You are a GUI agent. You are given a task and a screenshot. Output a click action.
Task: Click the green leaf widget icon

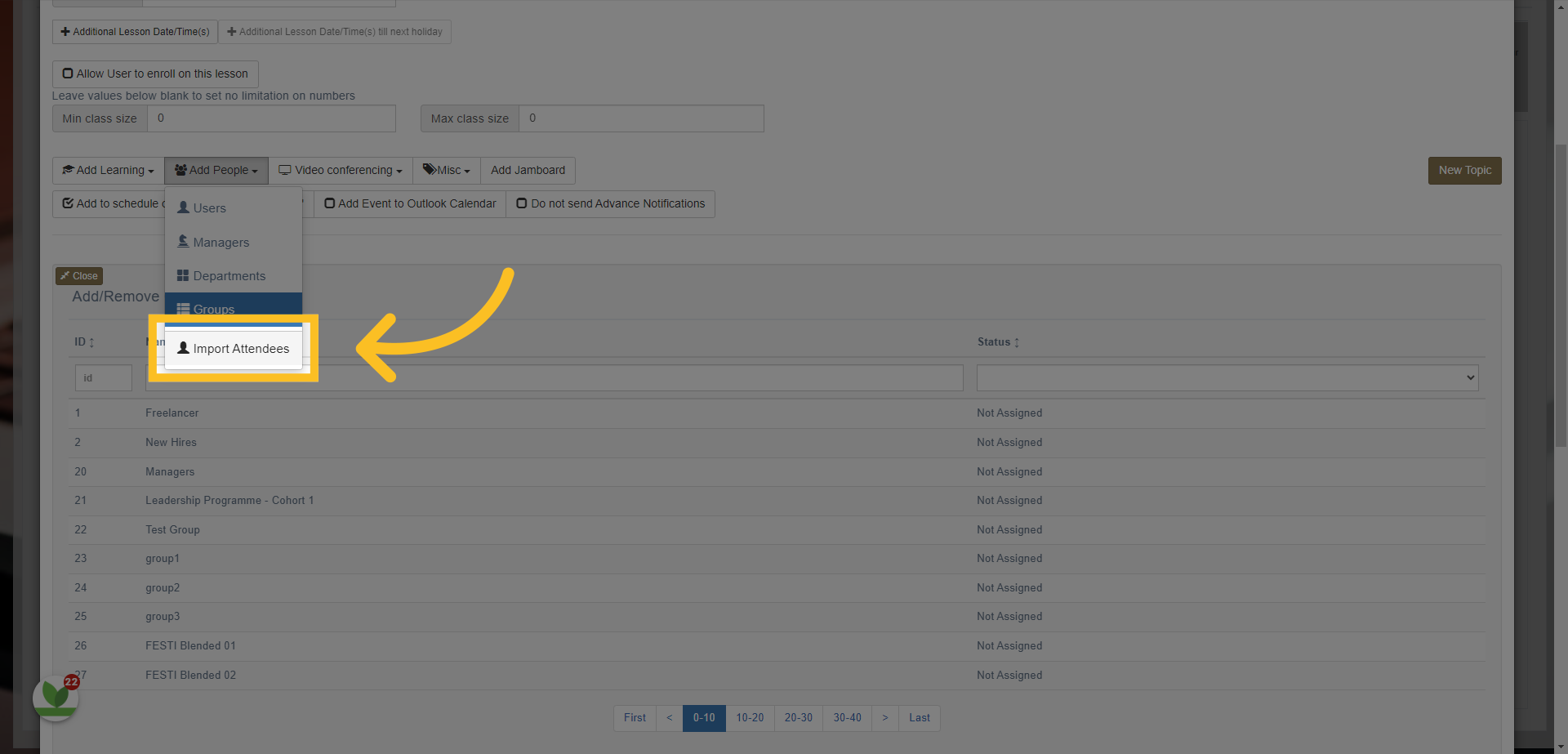56,698
